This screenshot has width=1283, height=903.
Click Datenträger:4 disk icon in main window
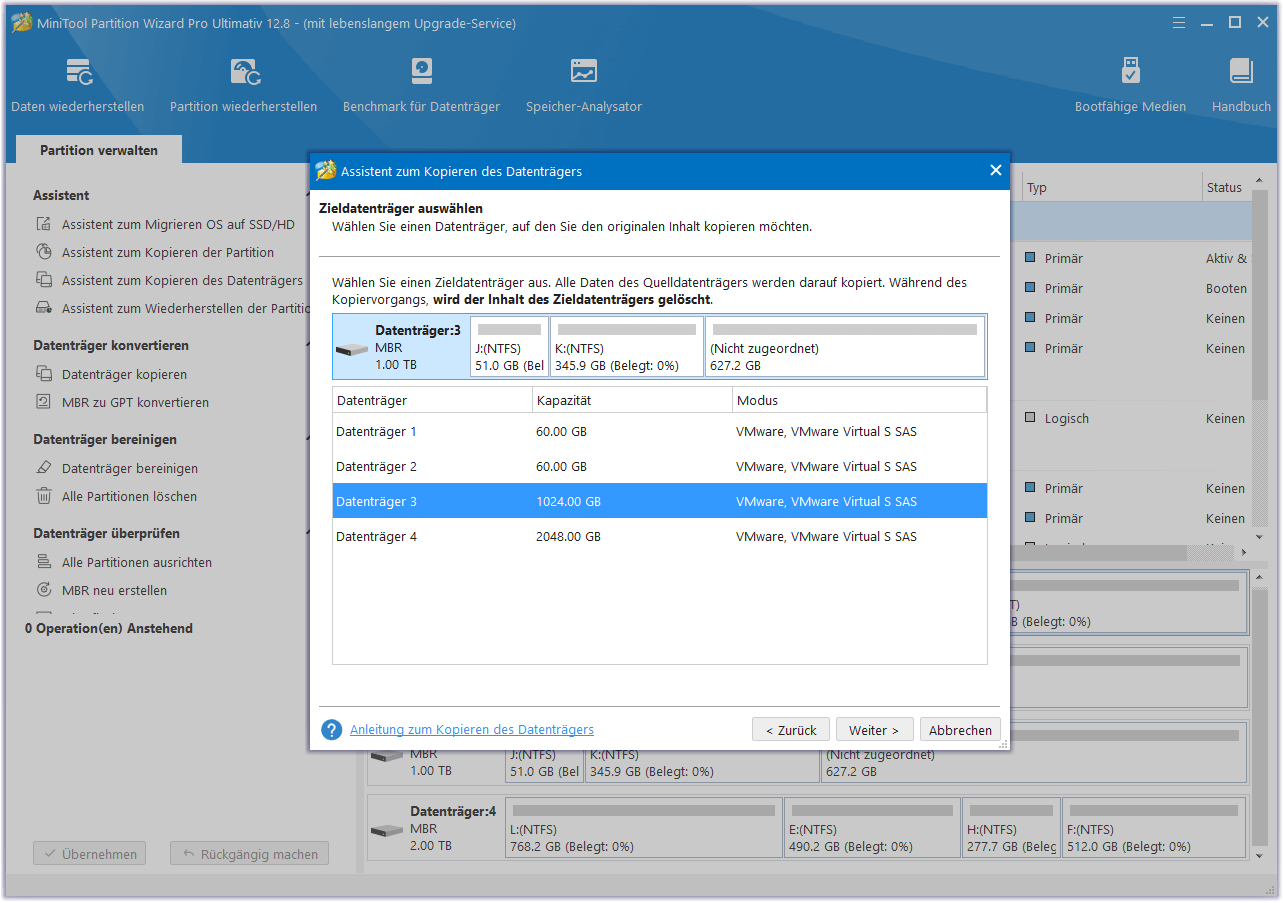click(387, 831)
